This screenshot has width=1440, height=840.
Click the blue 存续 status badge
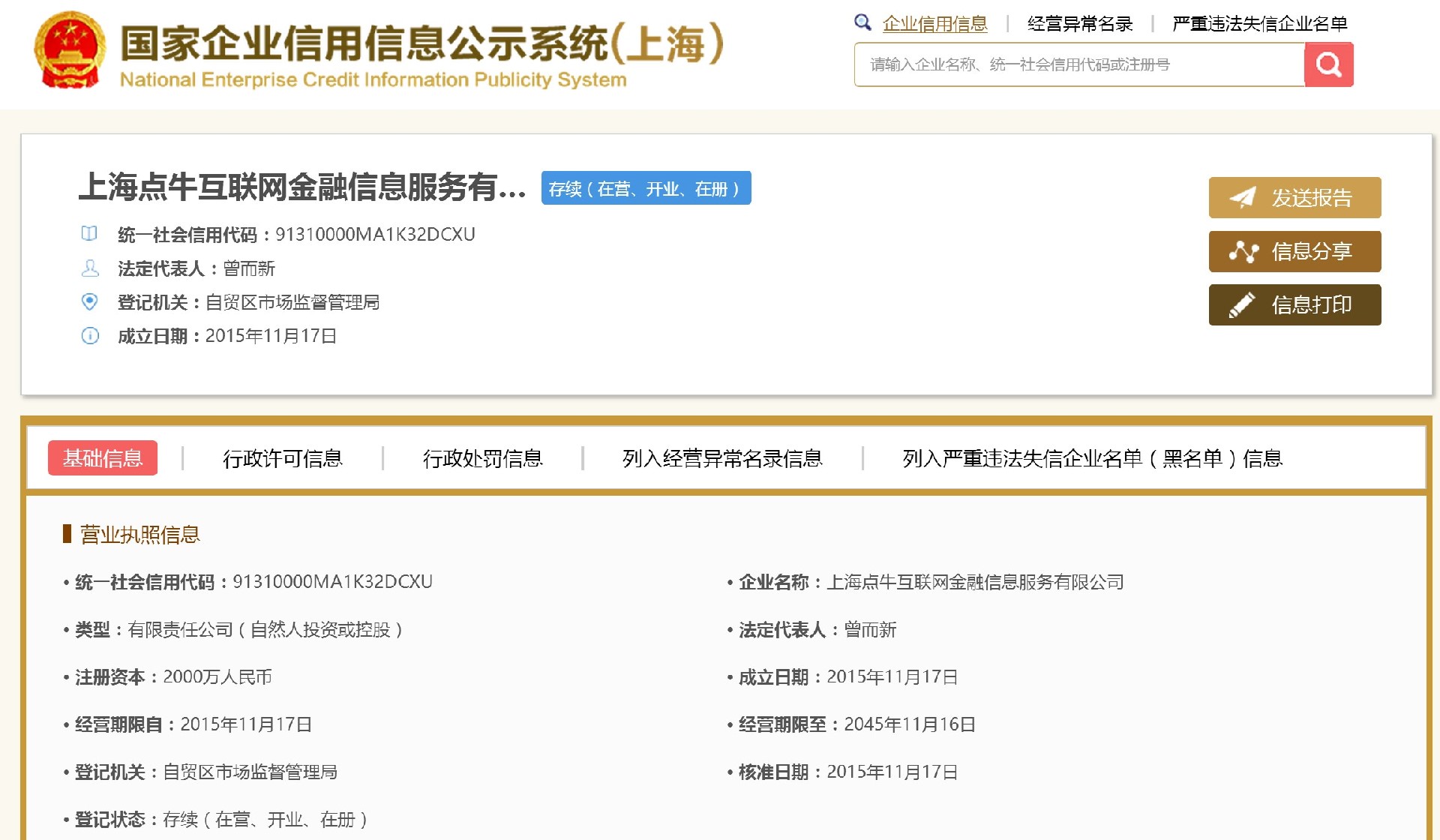645,188
